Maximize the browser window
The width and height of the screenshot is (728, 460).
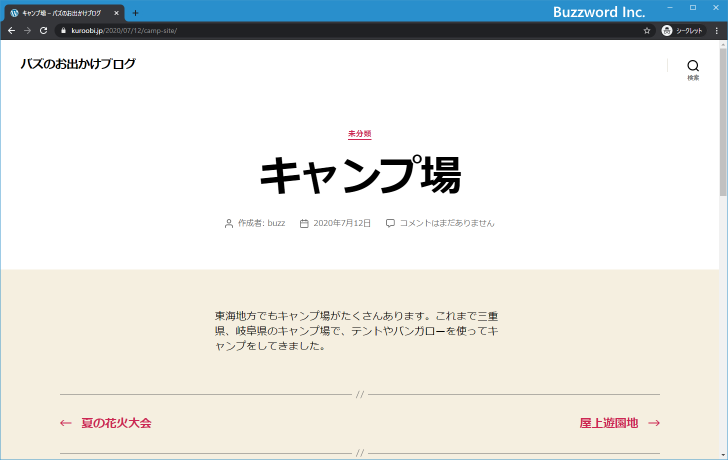[x=693, y=7]
